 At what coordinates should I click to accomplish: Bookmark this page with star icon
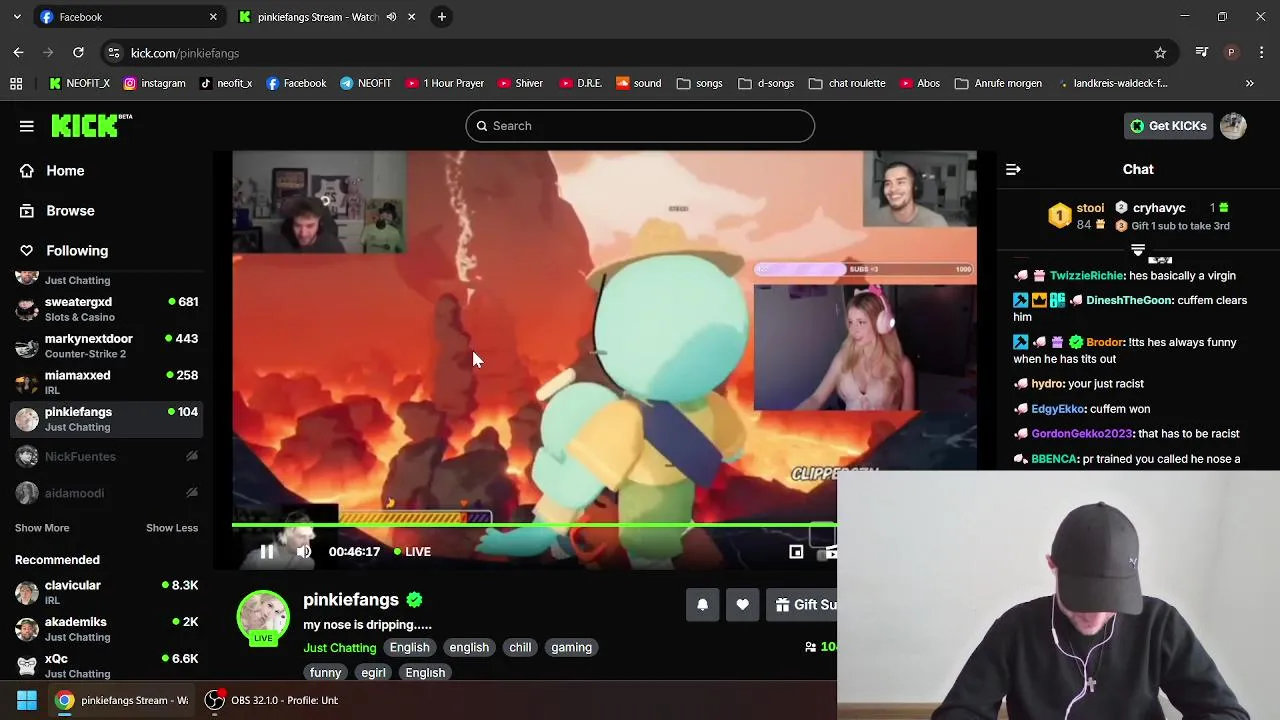[1160, 53]
